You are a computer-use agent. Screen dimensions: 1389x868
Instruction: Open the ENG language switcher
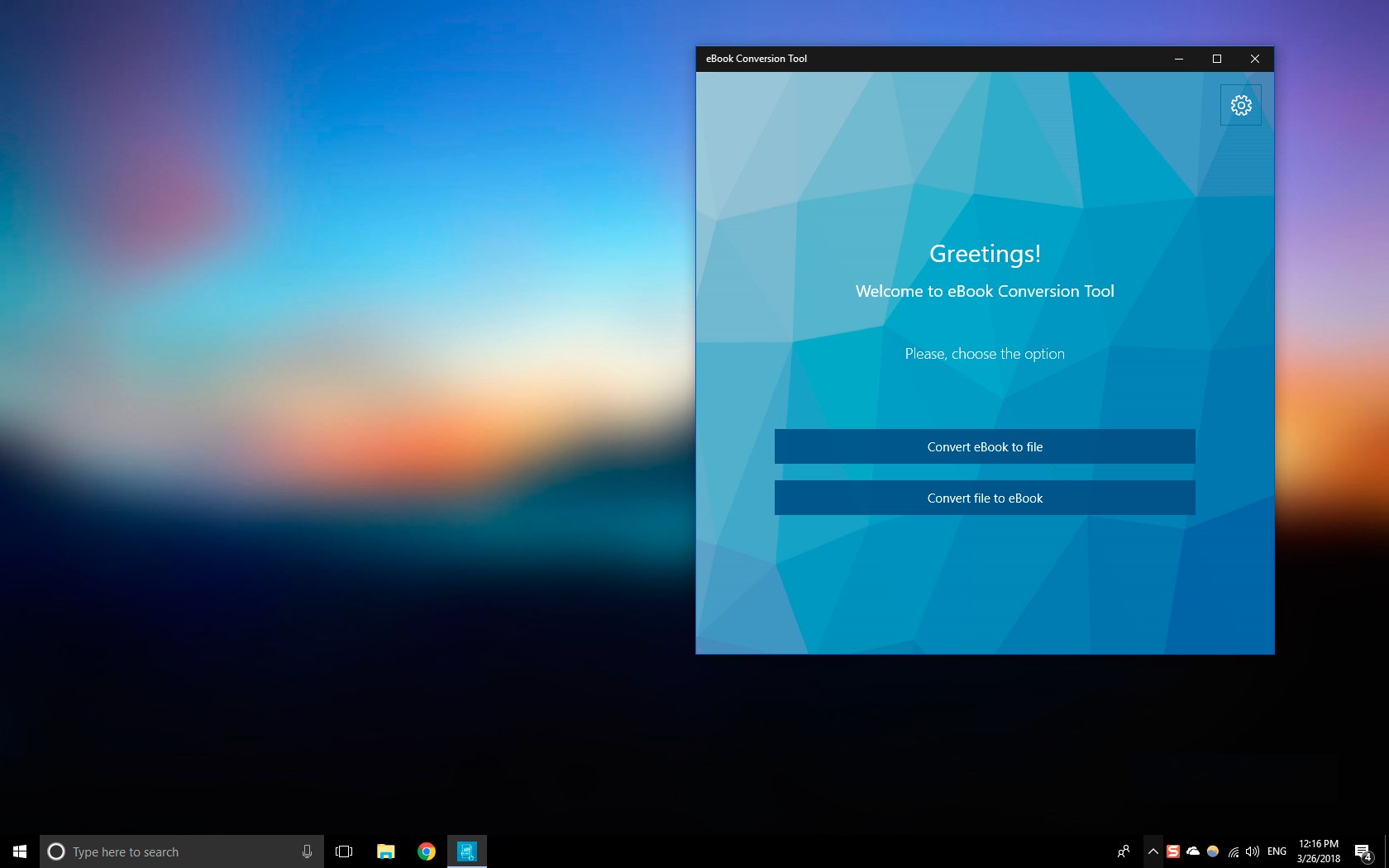click(1277, 851)
